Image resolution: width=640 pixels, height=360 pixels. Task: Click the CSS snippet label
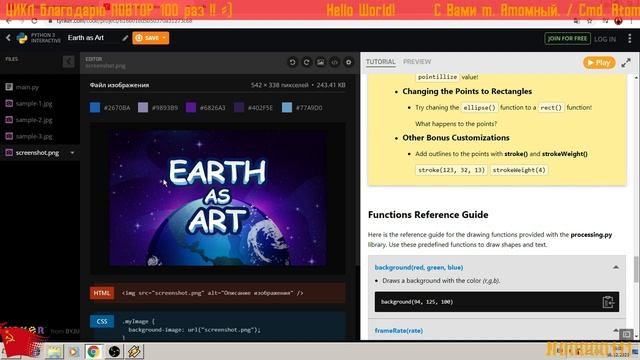click(x=102, y=321)
